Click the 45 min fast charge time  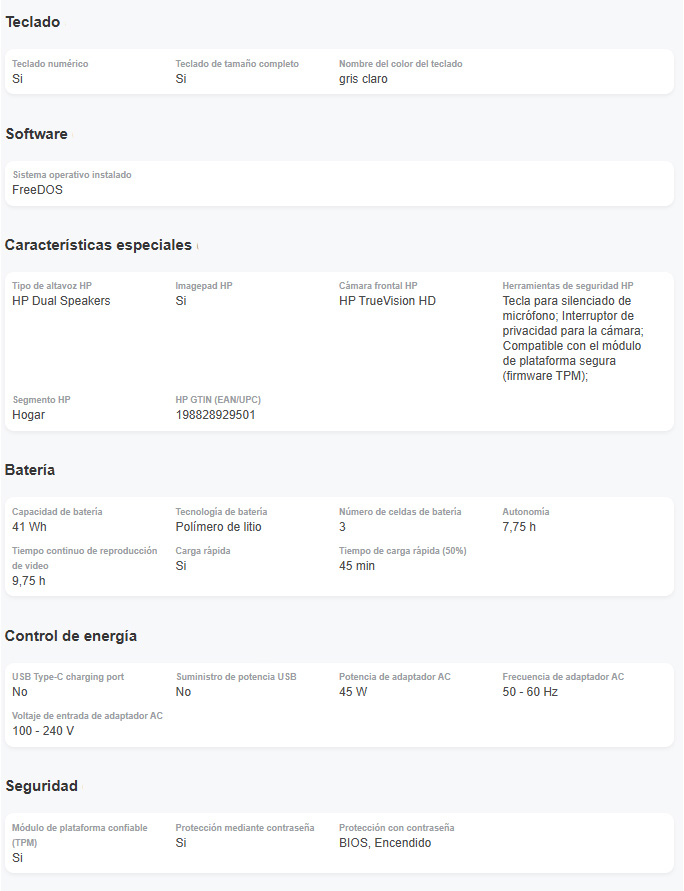click(x=357, y=566)
